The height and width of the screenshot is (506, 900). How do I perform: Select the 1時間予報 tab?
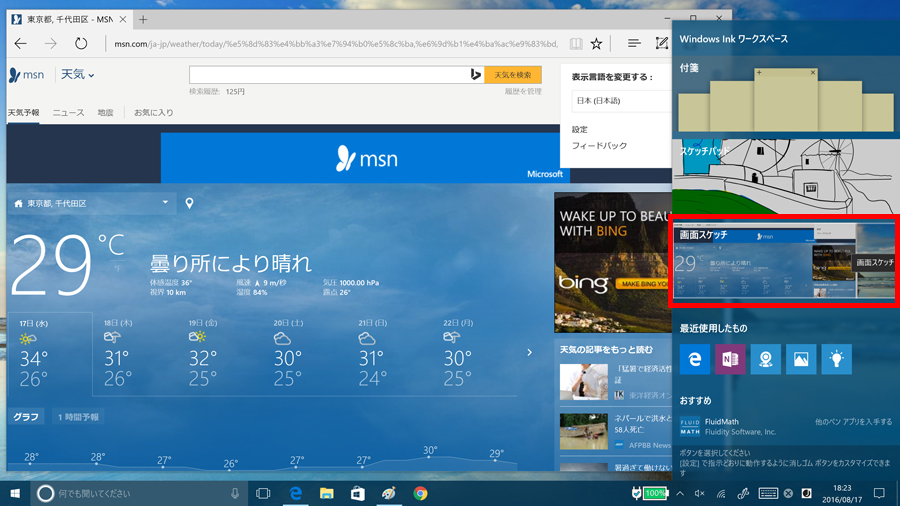pyautogui.click(x=78, y=417)
